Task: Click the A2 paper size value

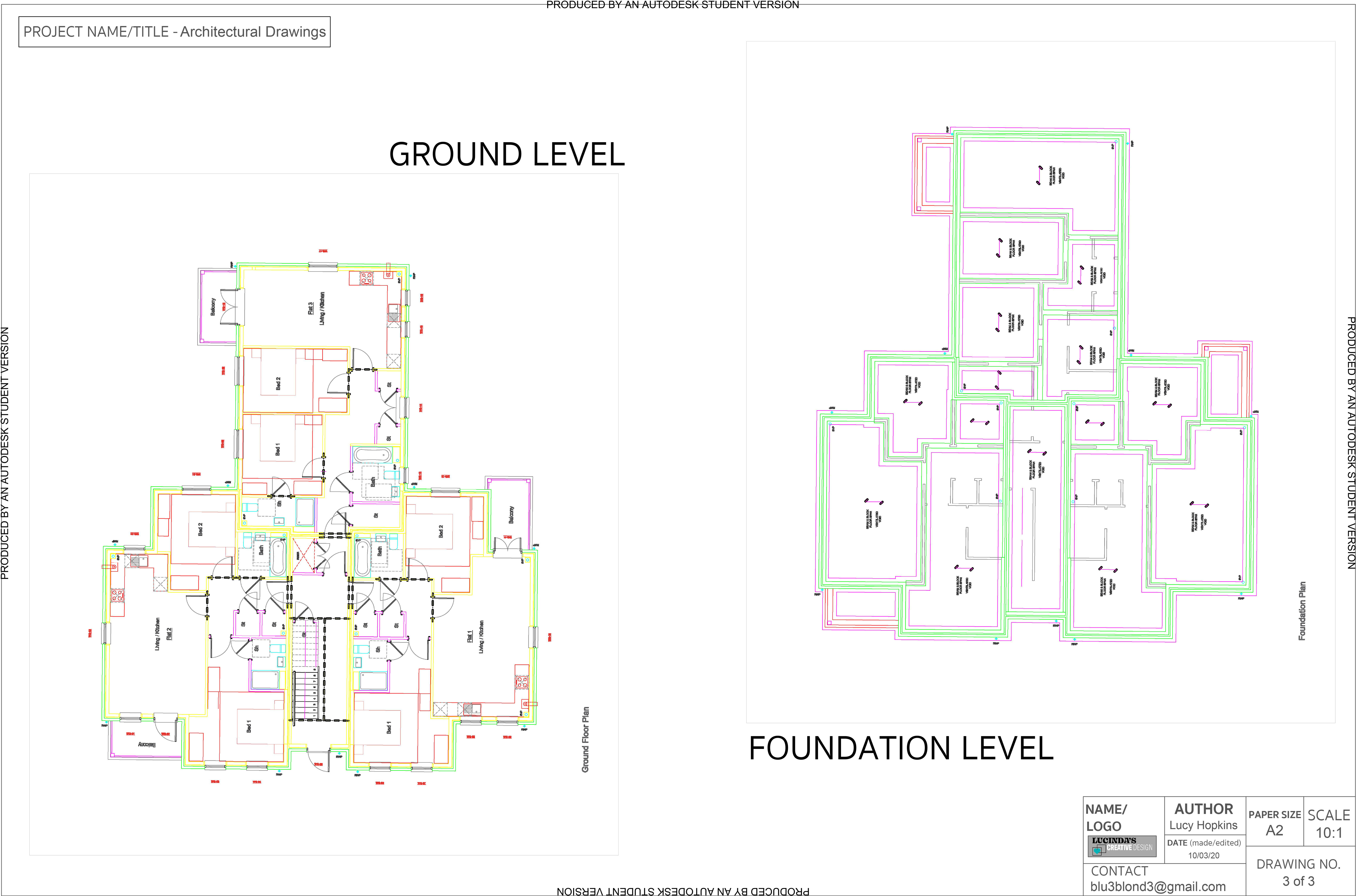Action: (1274, 830)
